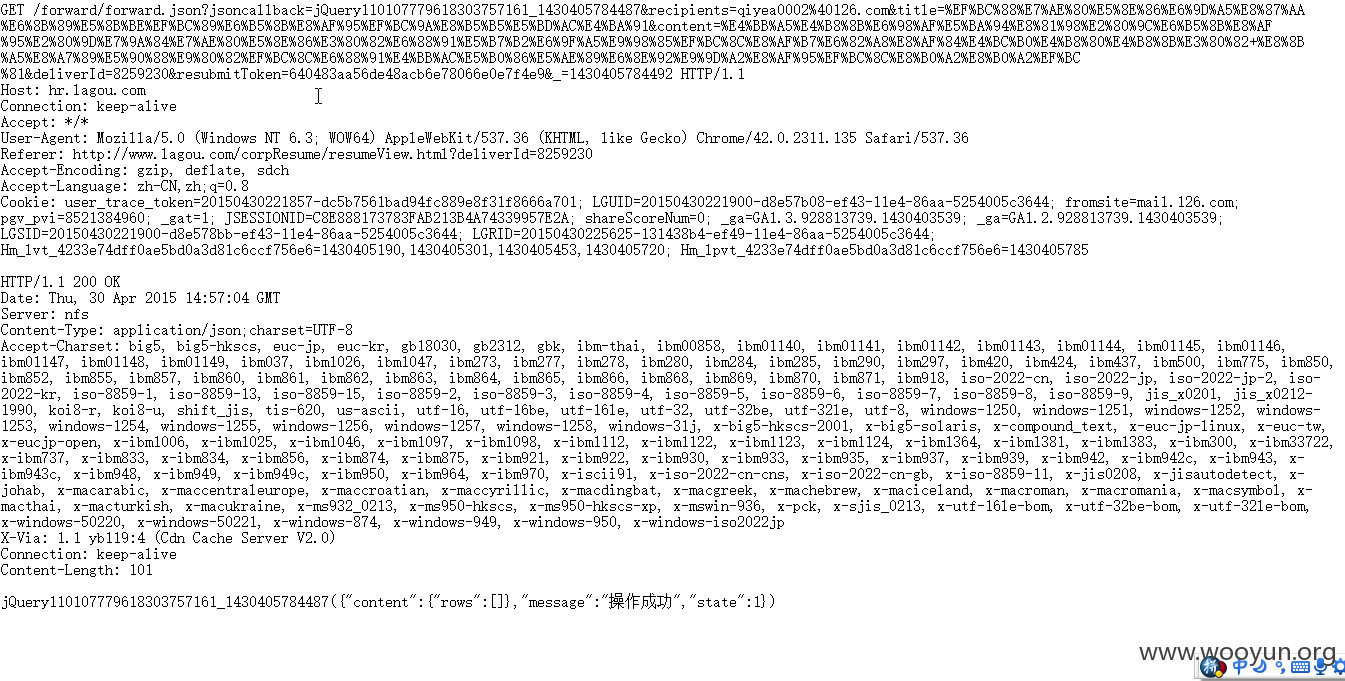Click the Accept-Encoding gzip, deflate line
The height and width of the screenshot is (681, 1345).
point(144,170)
